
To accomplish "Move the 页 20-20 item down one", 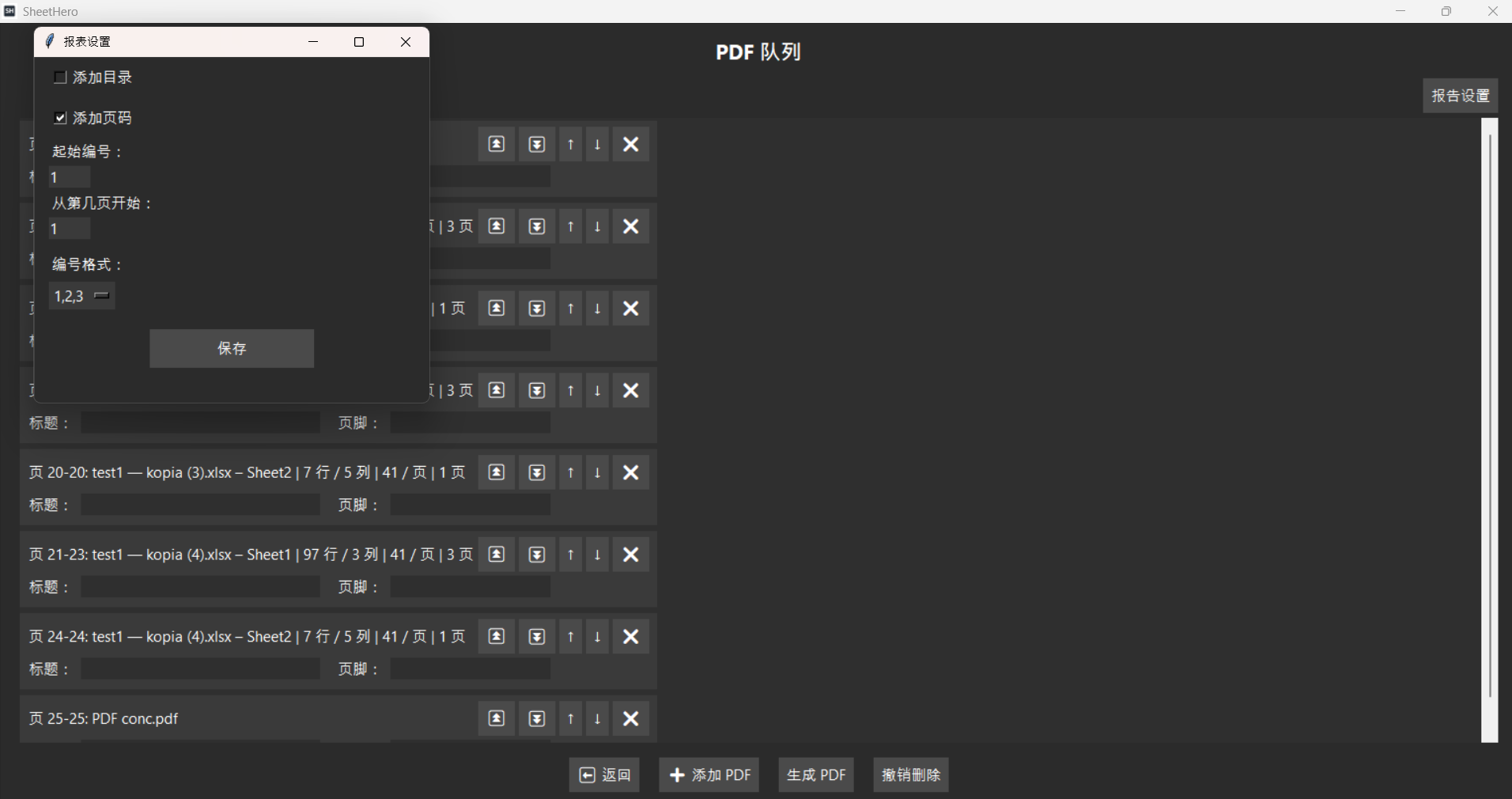I will (x=598, y=473).
